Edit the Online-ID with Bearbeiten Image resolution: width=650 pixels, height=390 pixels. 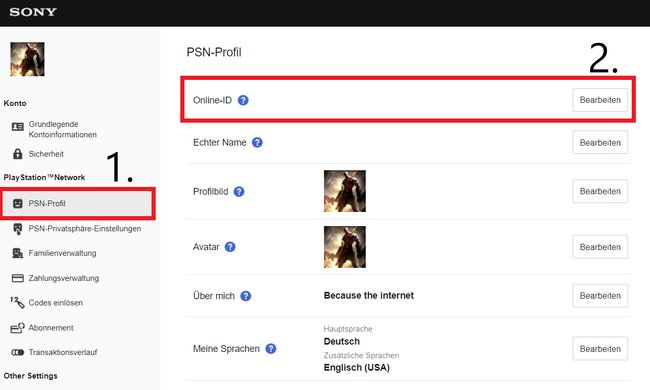tap(600, 100)
